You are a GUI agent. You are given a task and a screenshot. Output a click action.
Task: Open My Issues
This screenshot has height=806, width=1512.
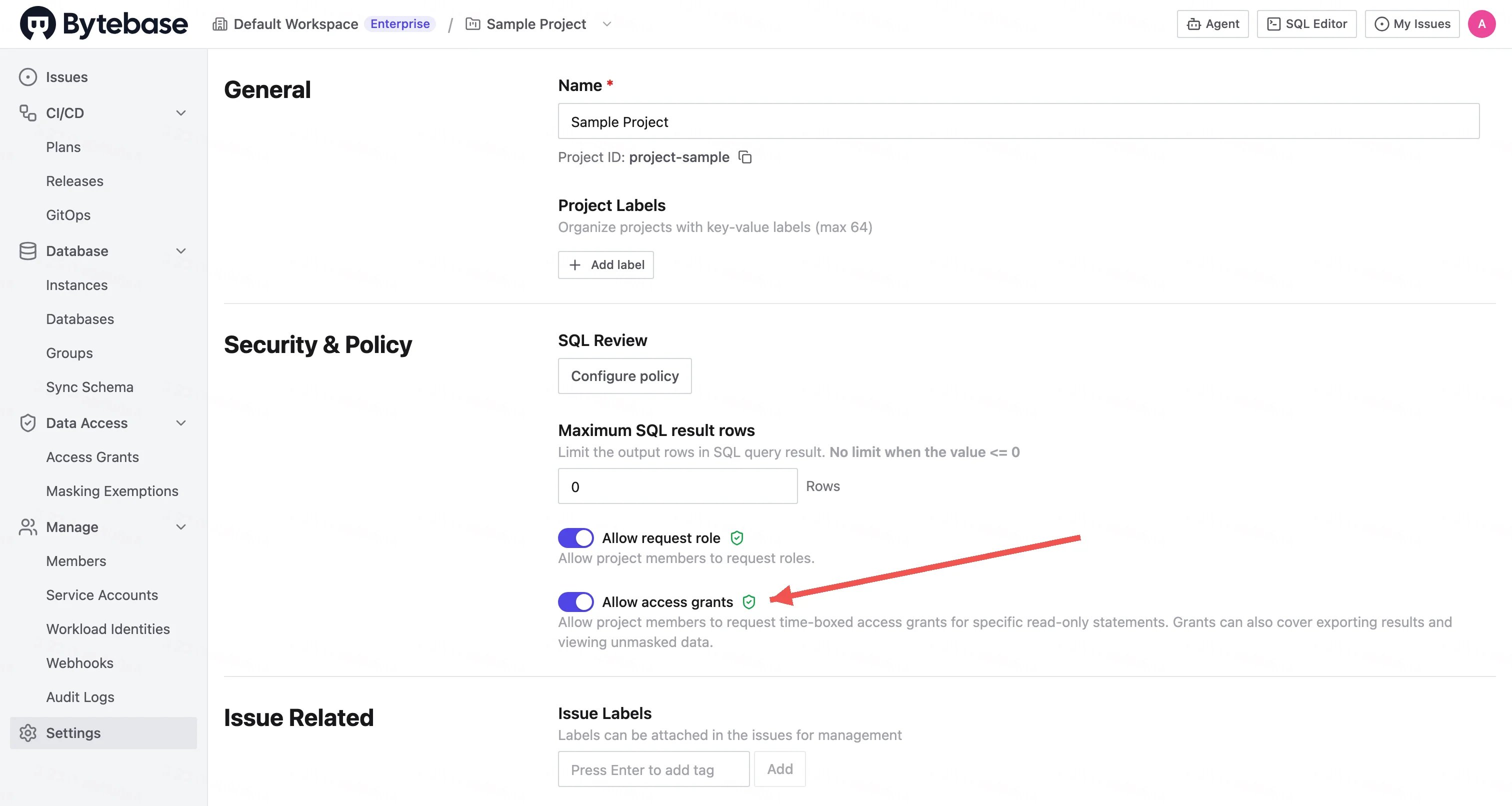pos(1411,24)
